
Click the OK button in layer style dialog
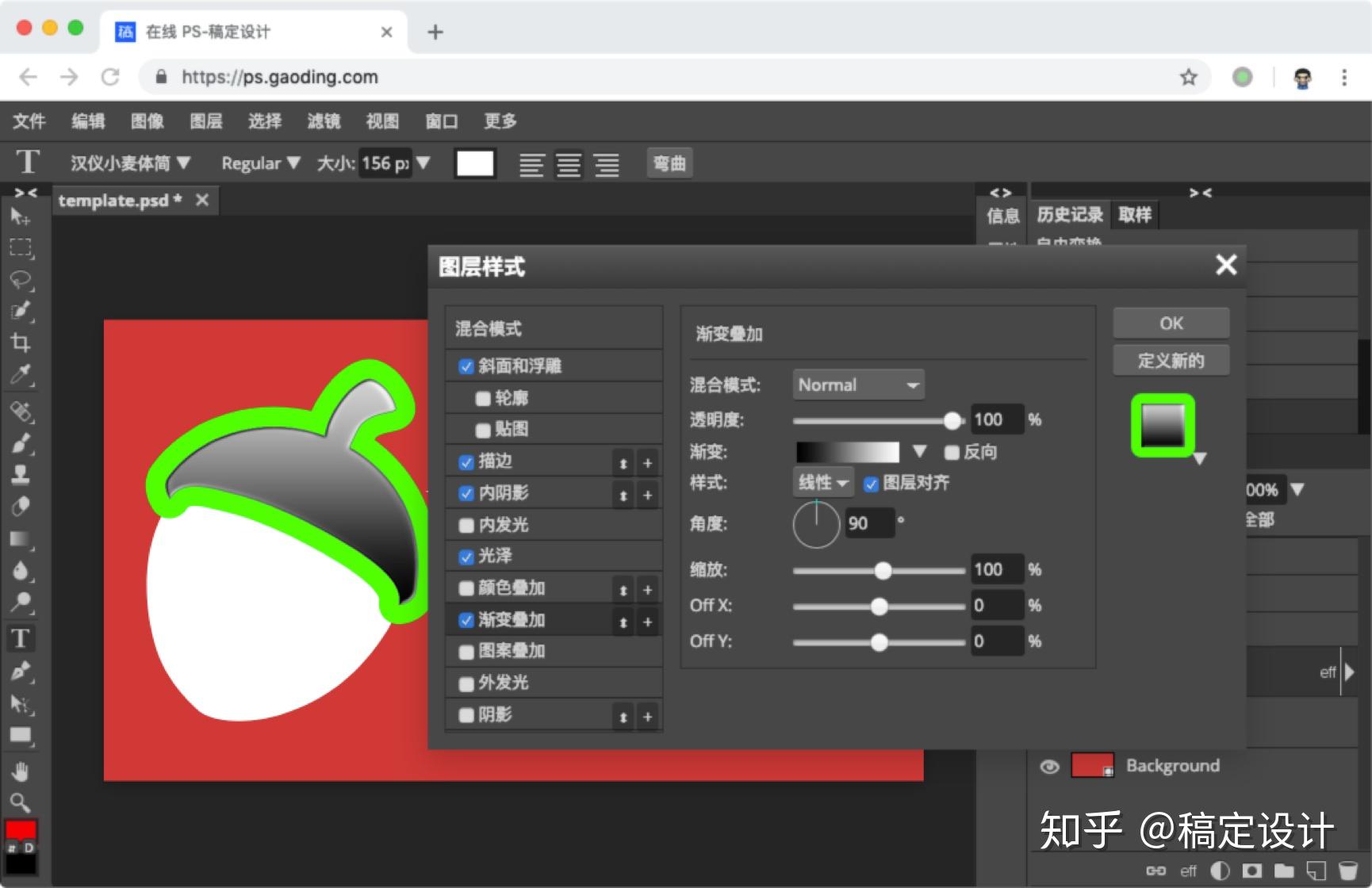tap(1171, 323)
